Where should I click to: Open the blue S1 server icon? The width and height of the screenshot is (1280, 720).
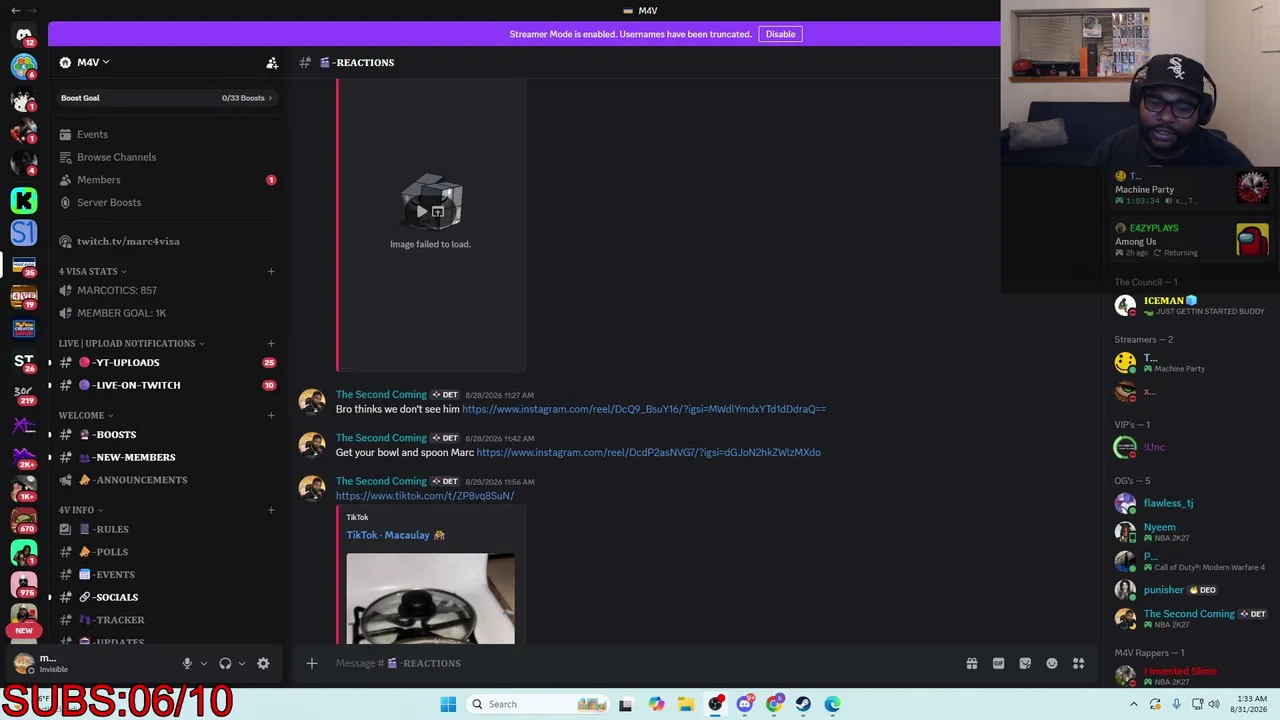24,233
